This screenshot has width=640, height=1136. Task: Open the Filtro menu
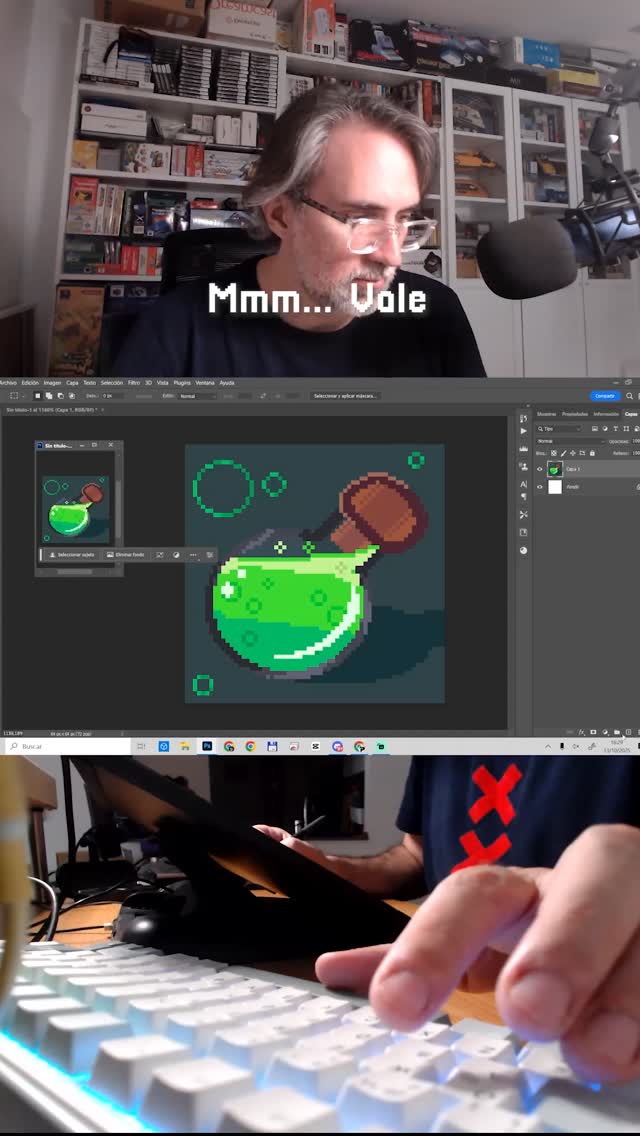point(134,383)
